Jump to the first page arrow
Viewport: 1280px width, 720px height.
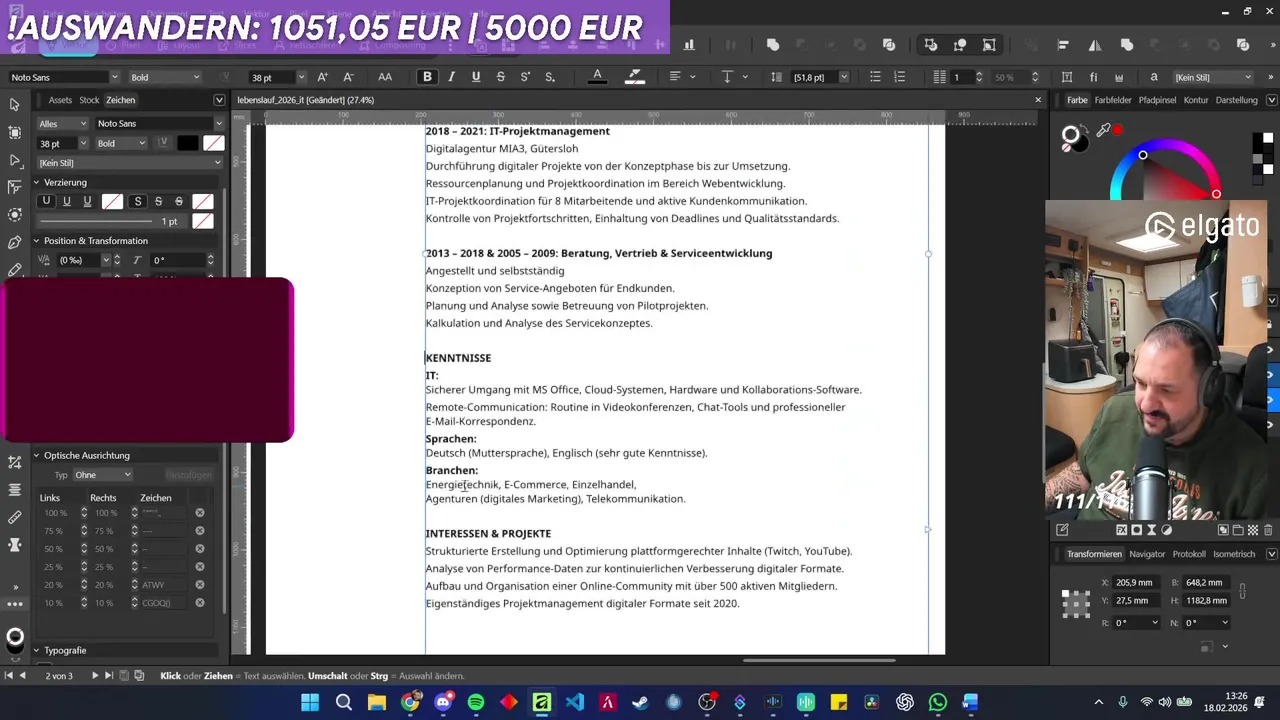9,676
